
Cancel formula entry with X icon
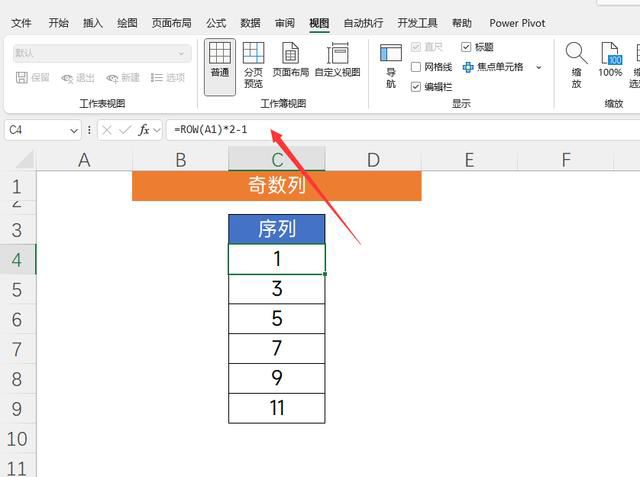point(107,130)
